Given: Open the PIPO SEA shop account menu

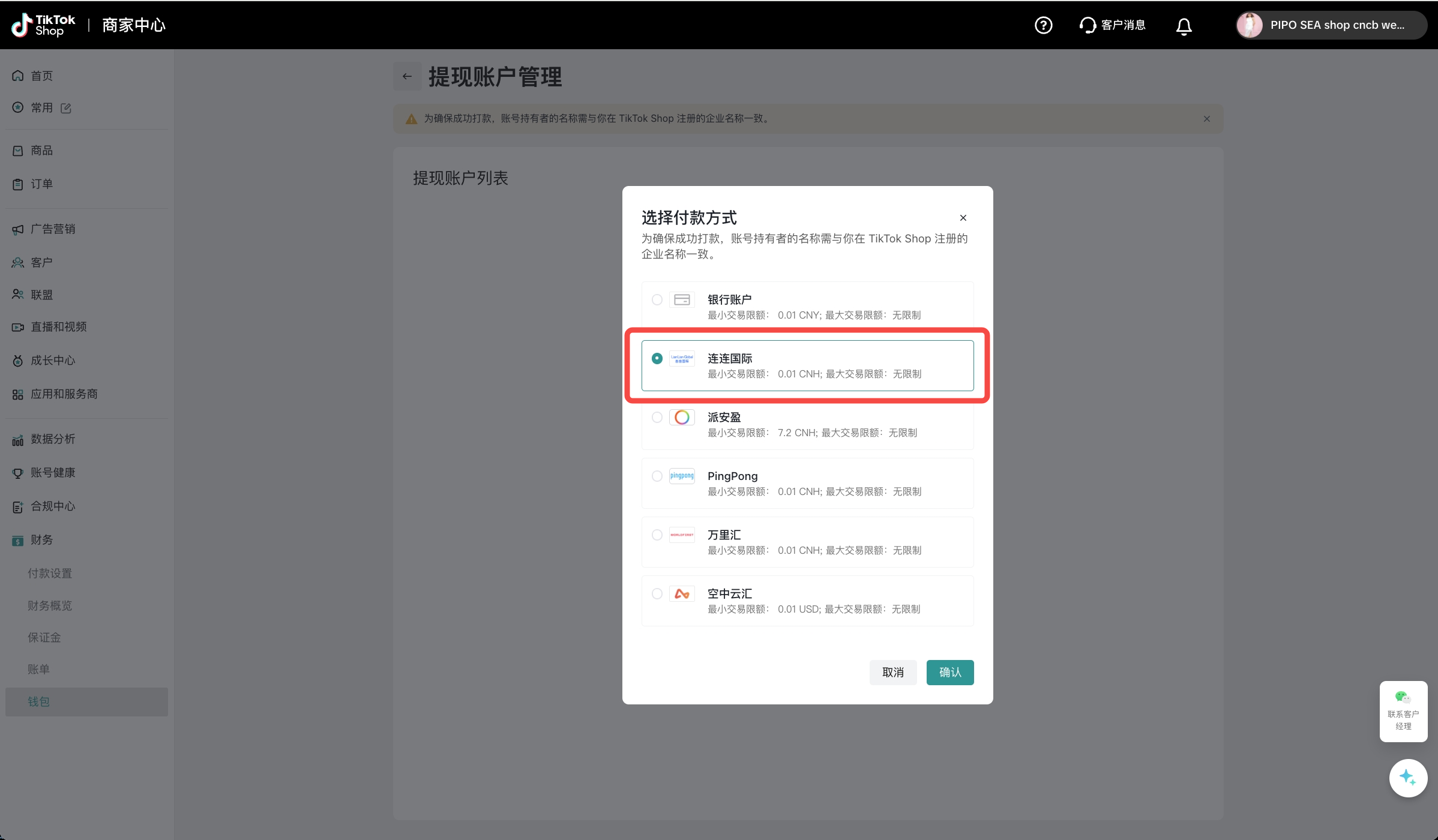Looking at the screenshot, I should 1331,25.
